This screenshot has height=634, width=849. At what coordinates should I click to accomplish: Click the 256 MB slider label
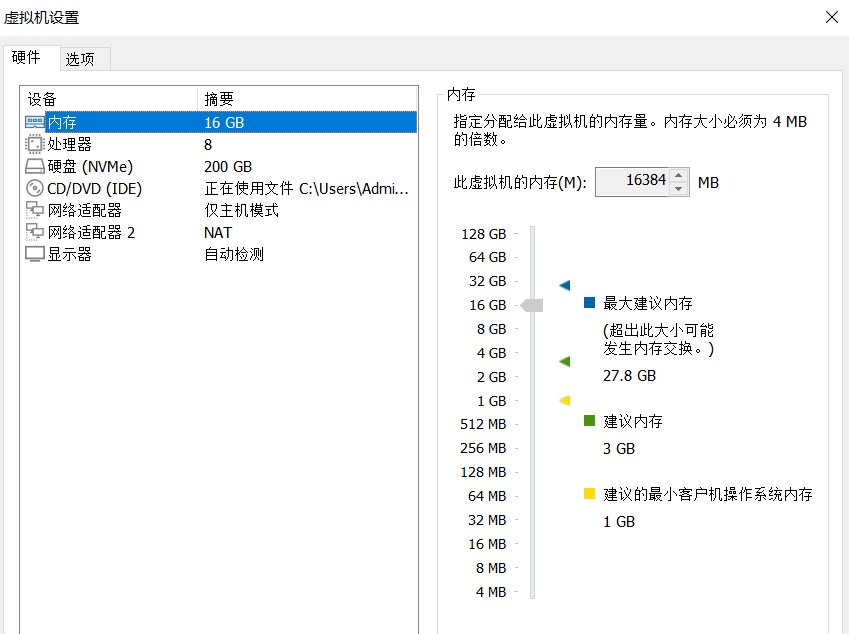[x=483, y=448]
